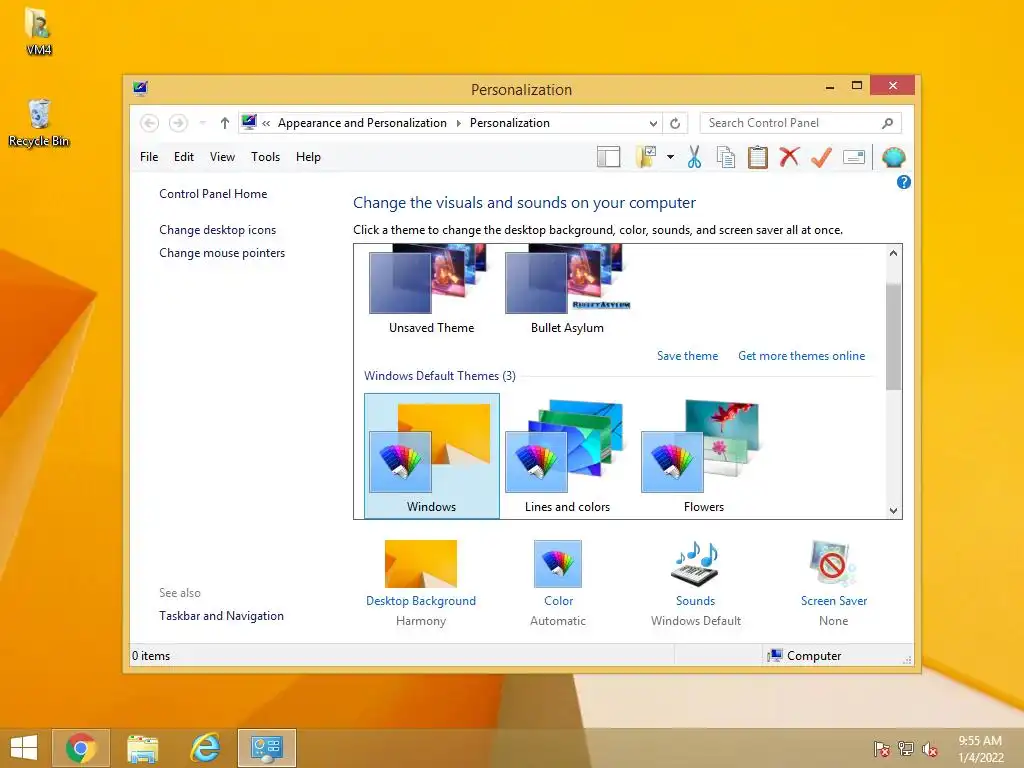Screen dimensions: 1024x768
Task: Navigate to Appearance and Personalization breadcrumb
Action: [x=362, y=123]
